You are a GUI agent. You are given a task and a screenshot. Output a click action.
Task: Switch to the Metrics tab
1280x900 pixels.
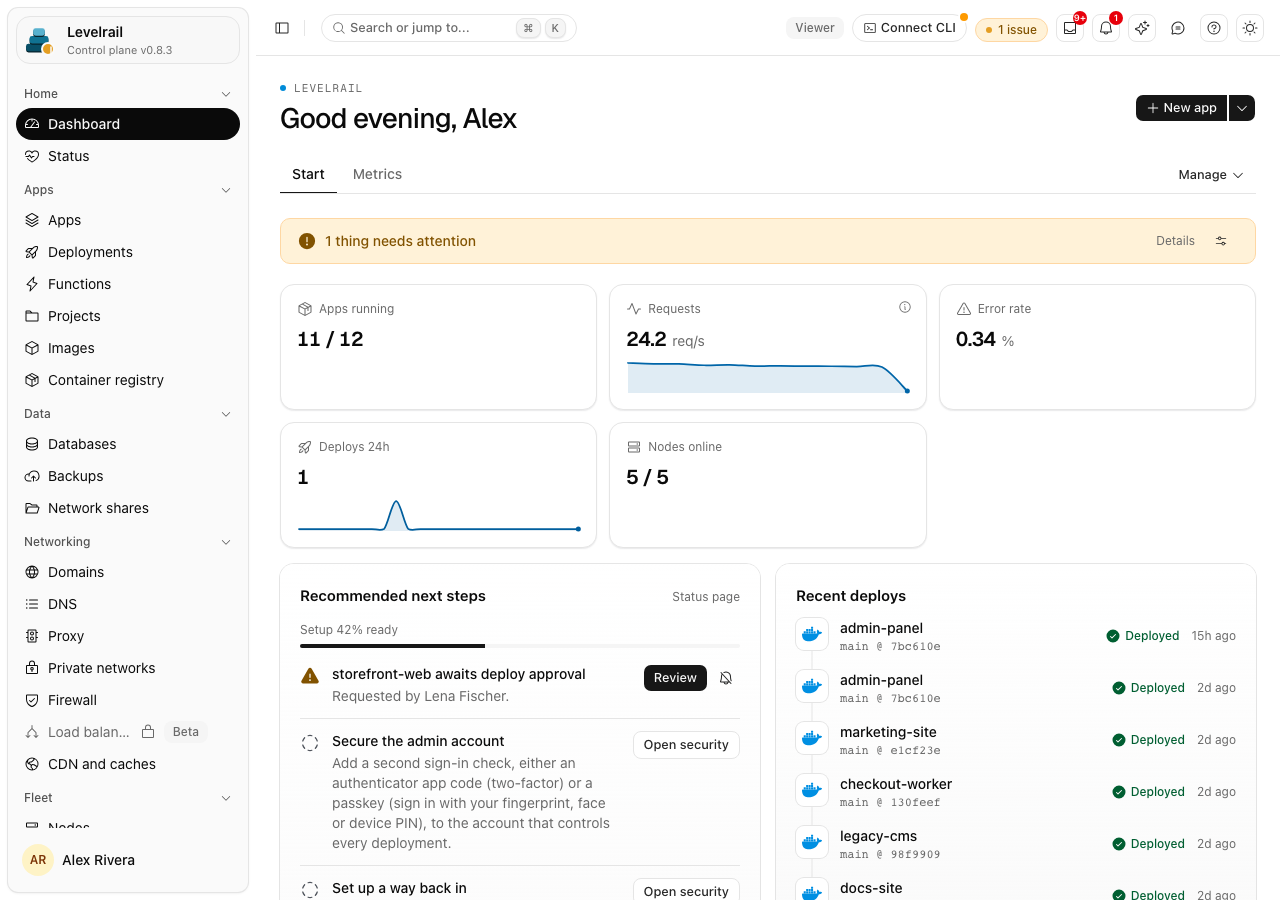coord(377,174)
